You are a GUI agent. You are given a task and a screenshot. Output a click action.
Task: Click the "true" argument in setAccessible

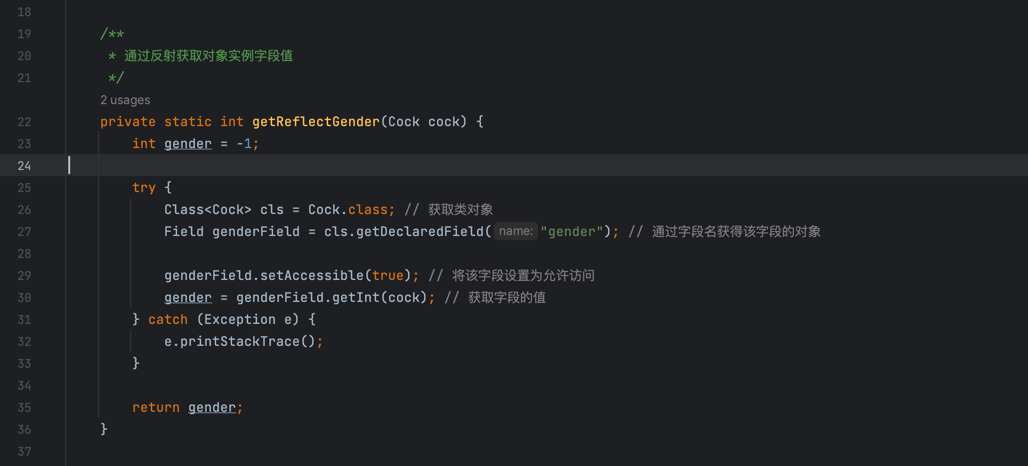[388, 276]
